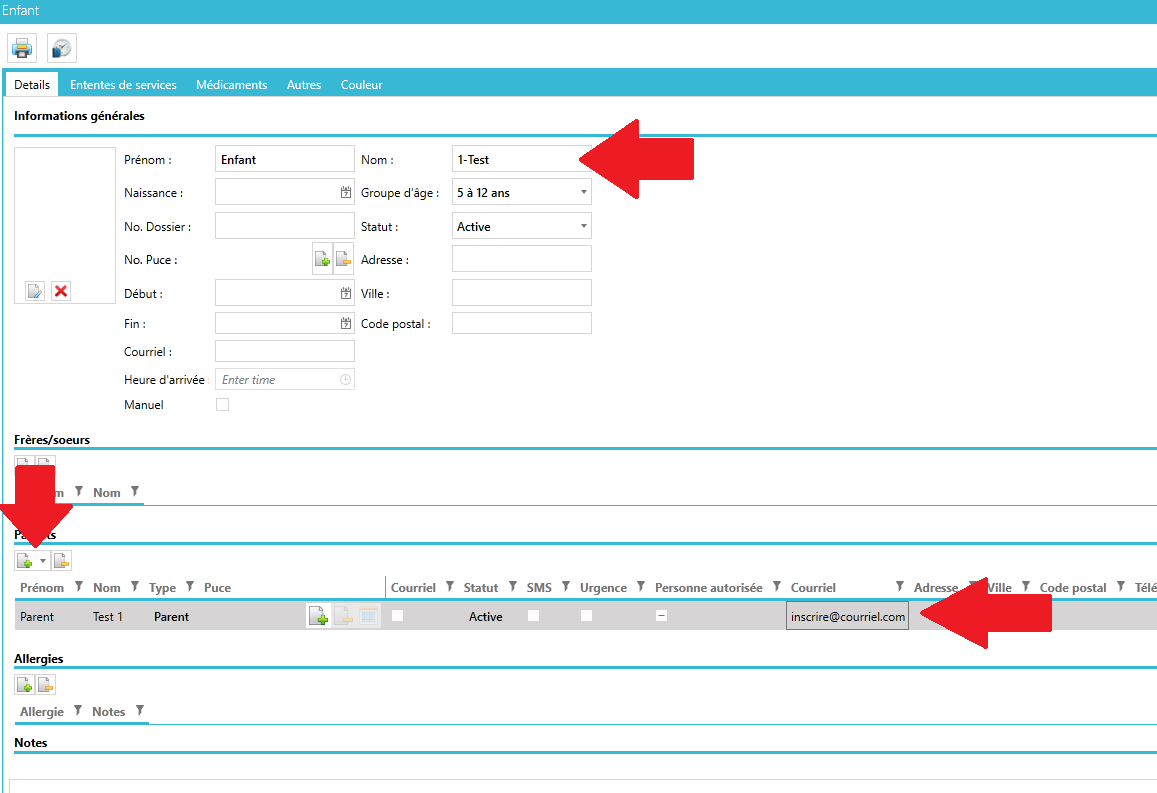Filter the allergy Notes column
Viewport: 1157px width, 793px height.
(139, 710)
